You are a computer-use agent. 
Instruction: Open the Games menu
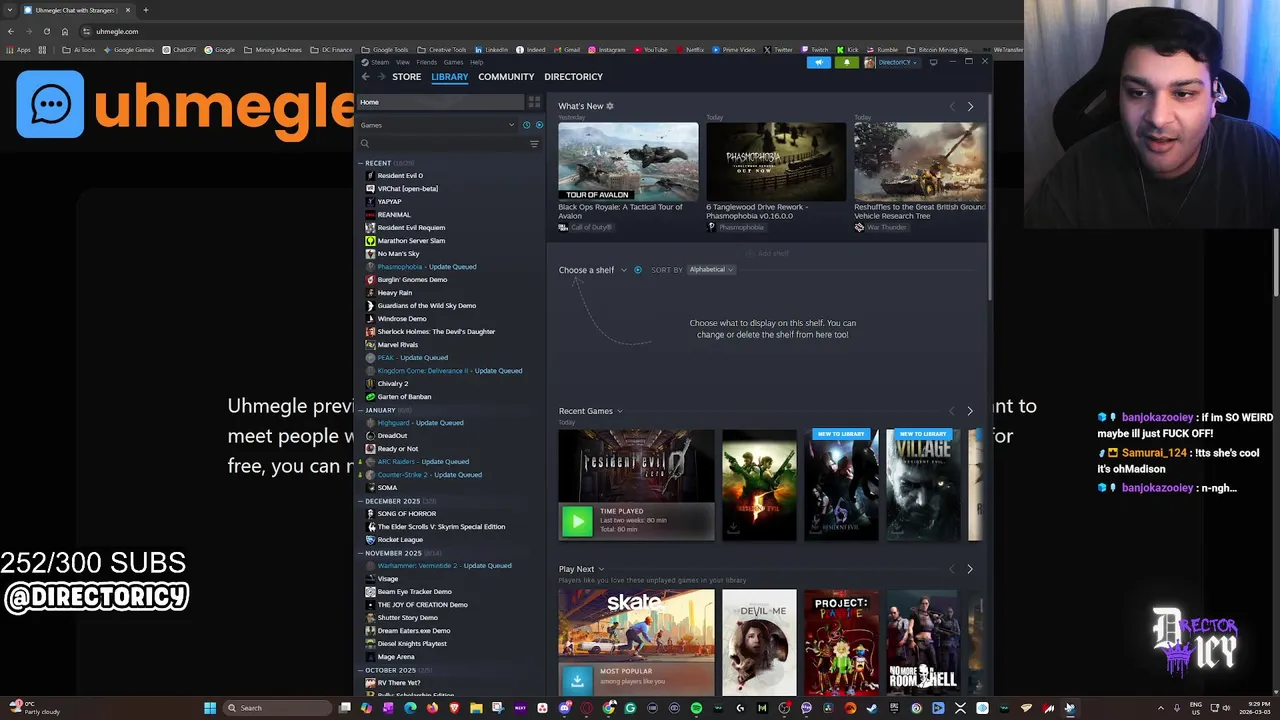point(453,62)
